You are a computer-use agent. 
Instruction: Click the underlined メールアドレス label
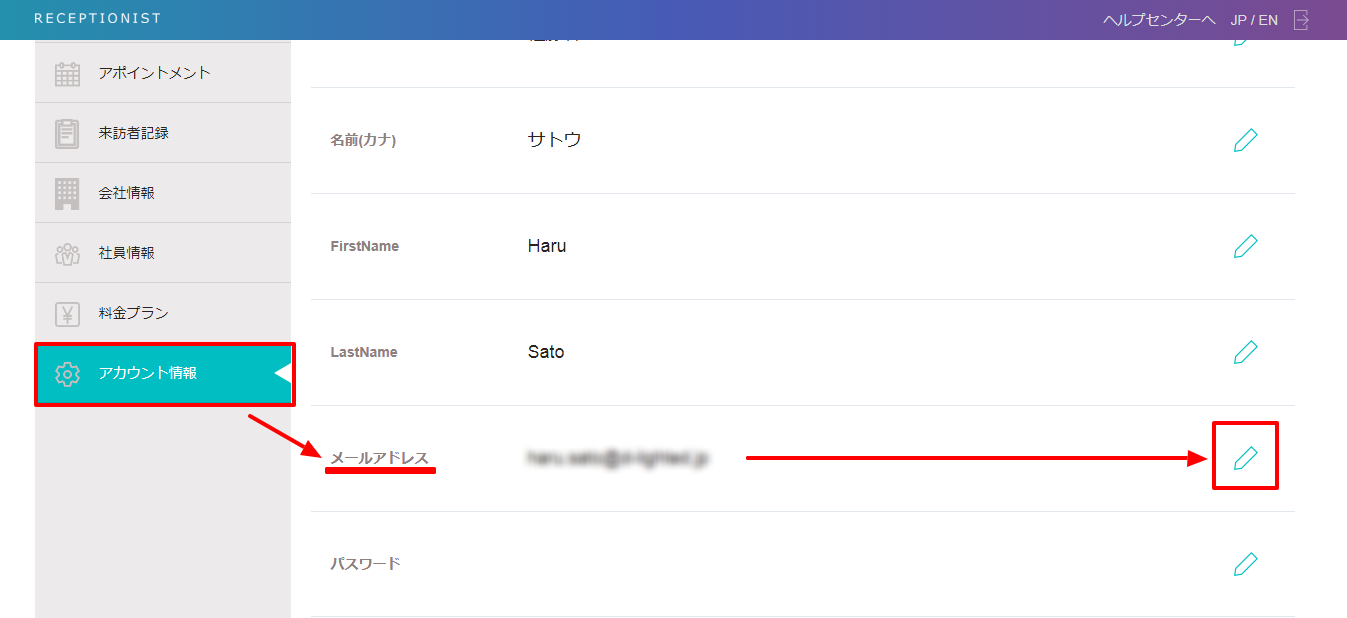pos(379,458)
